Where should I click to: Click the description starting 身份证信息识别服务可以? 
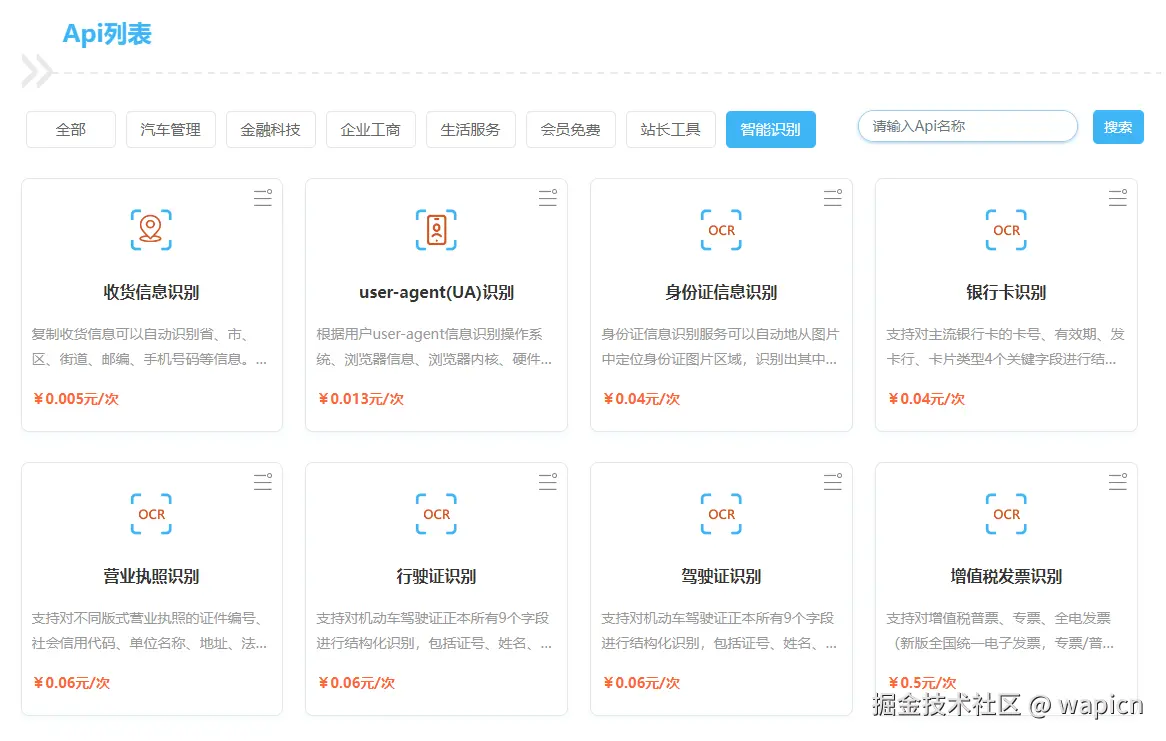(720, 347)
